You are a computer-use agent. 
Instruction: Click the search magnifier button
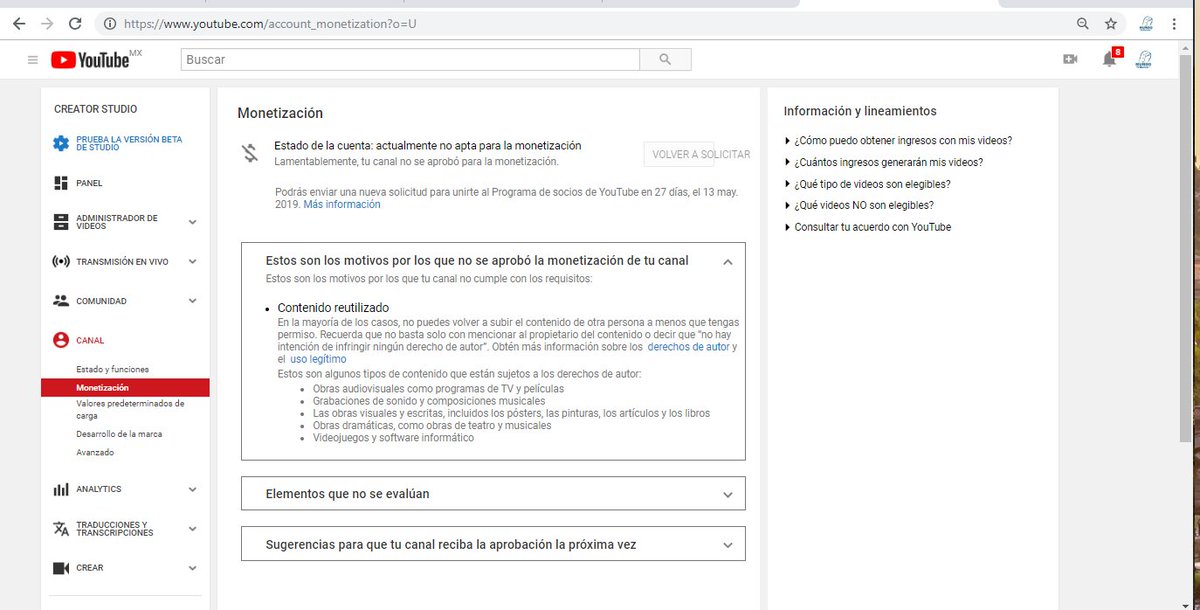(x=665, y=60)
